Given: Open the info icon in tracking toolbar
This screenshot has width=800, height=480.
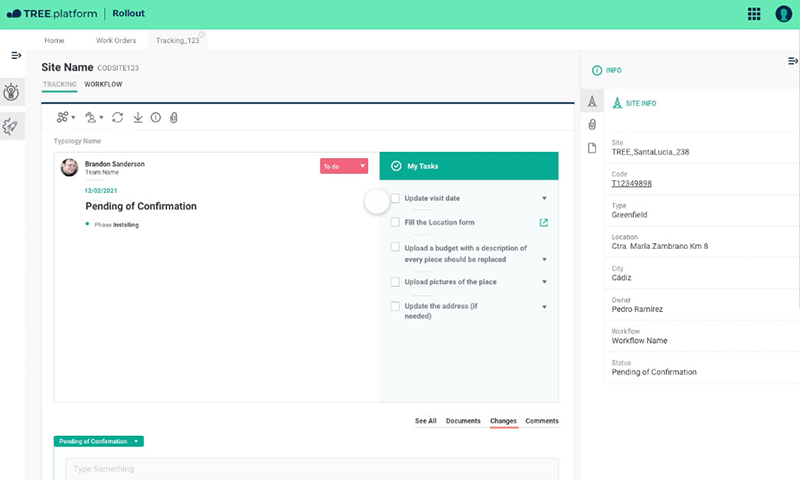Looking at the screenshot, I should (155, 118).
